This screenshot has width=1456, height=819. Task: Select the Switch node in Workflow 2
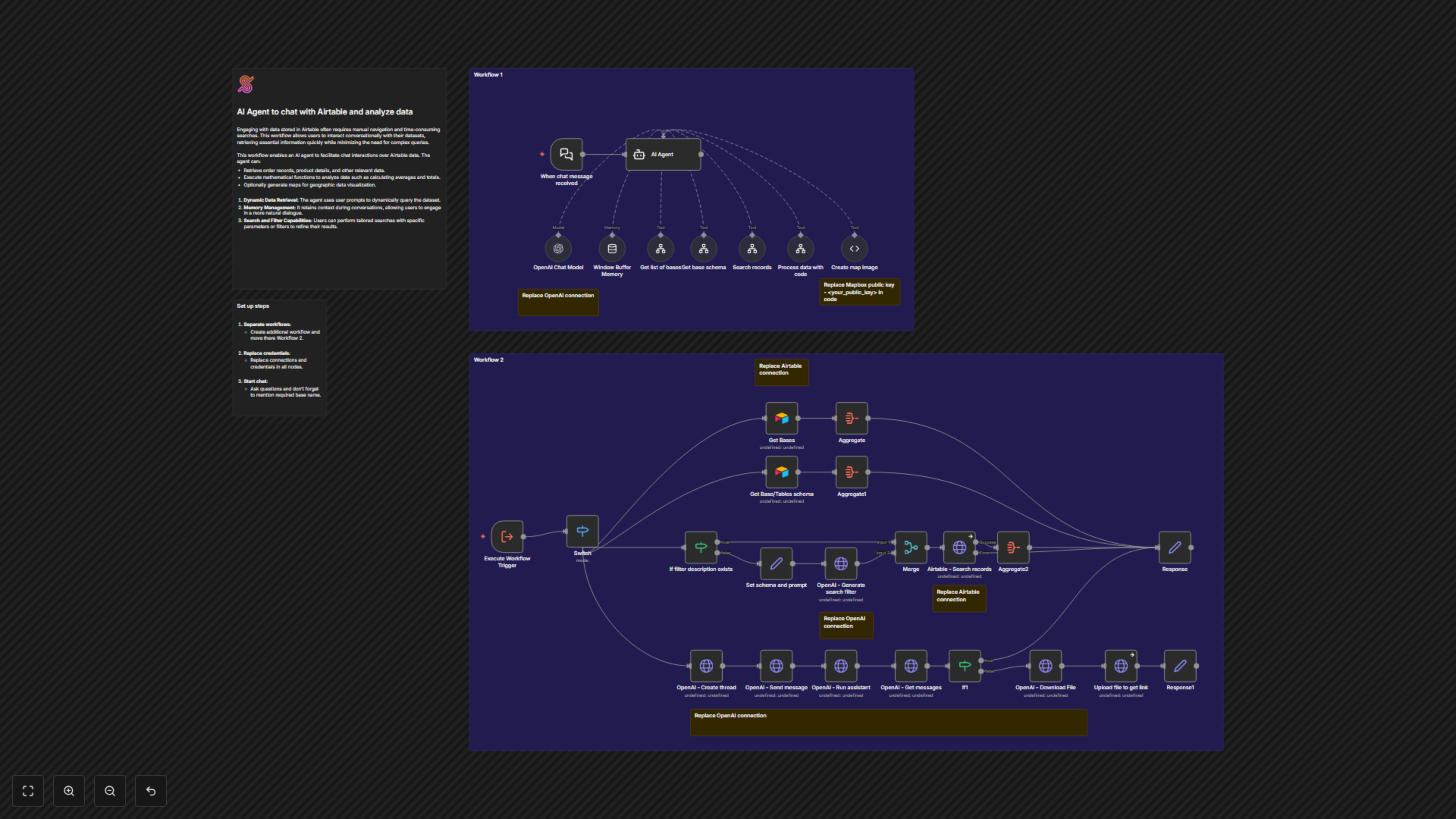pos(582,531)
